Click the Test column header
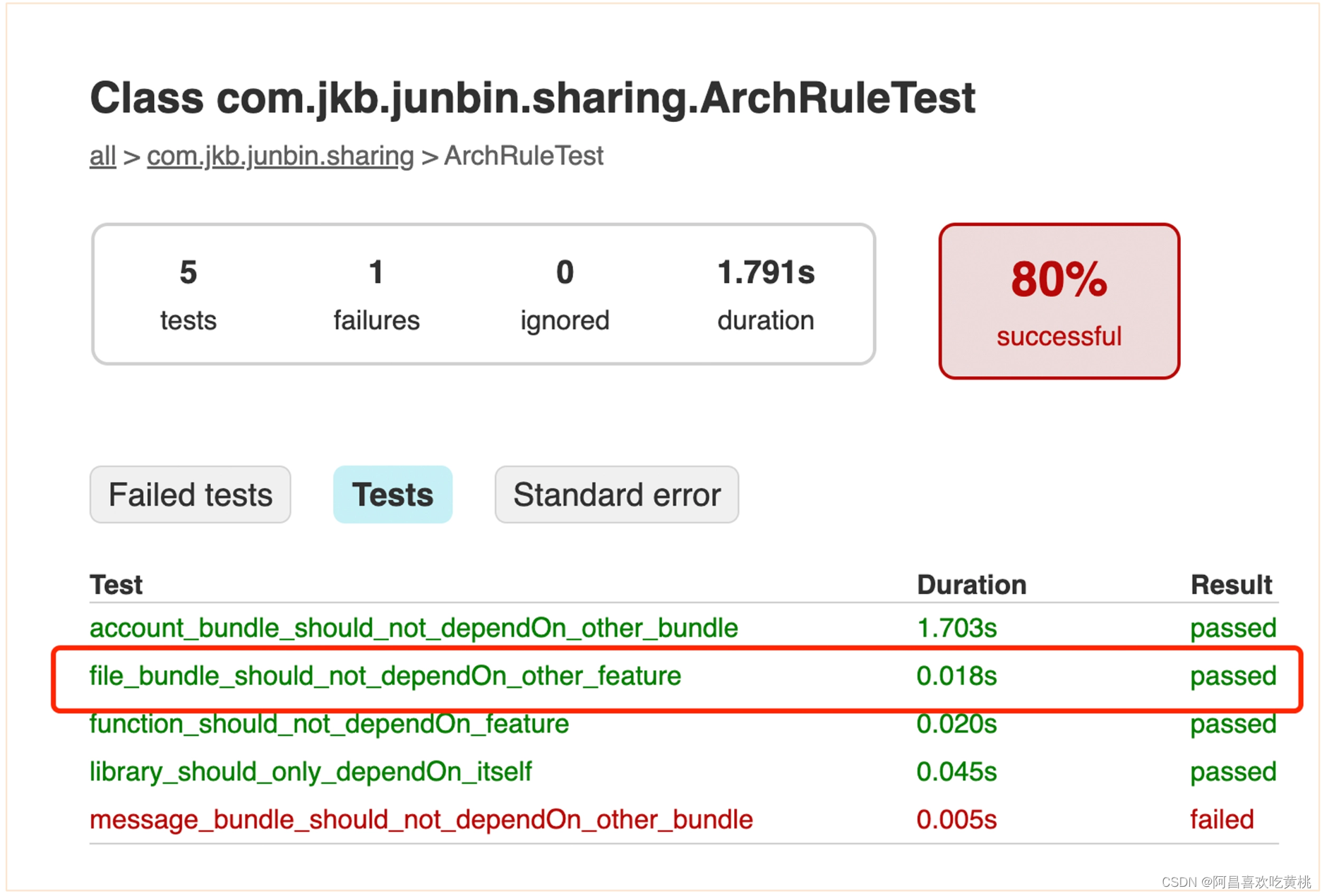Image resolution: width=1322 pixels, height=896 pixels. (116, 585)
